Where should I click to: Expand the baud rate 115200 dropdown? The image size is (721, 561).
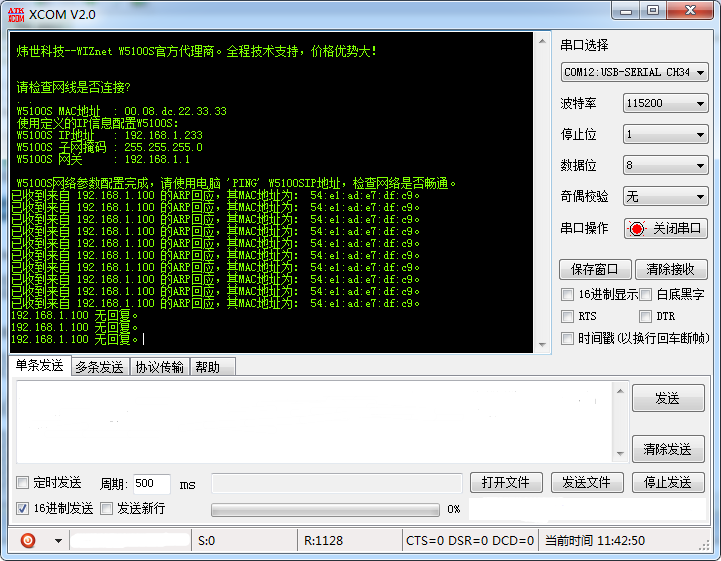click(x=665, y=103)
